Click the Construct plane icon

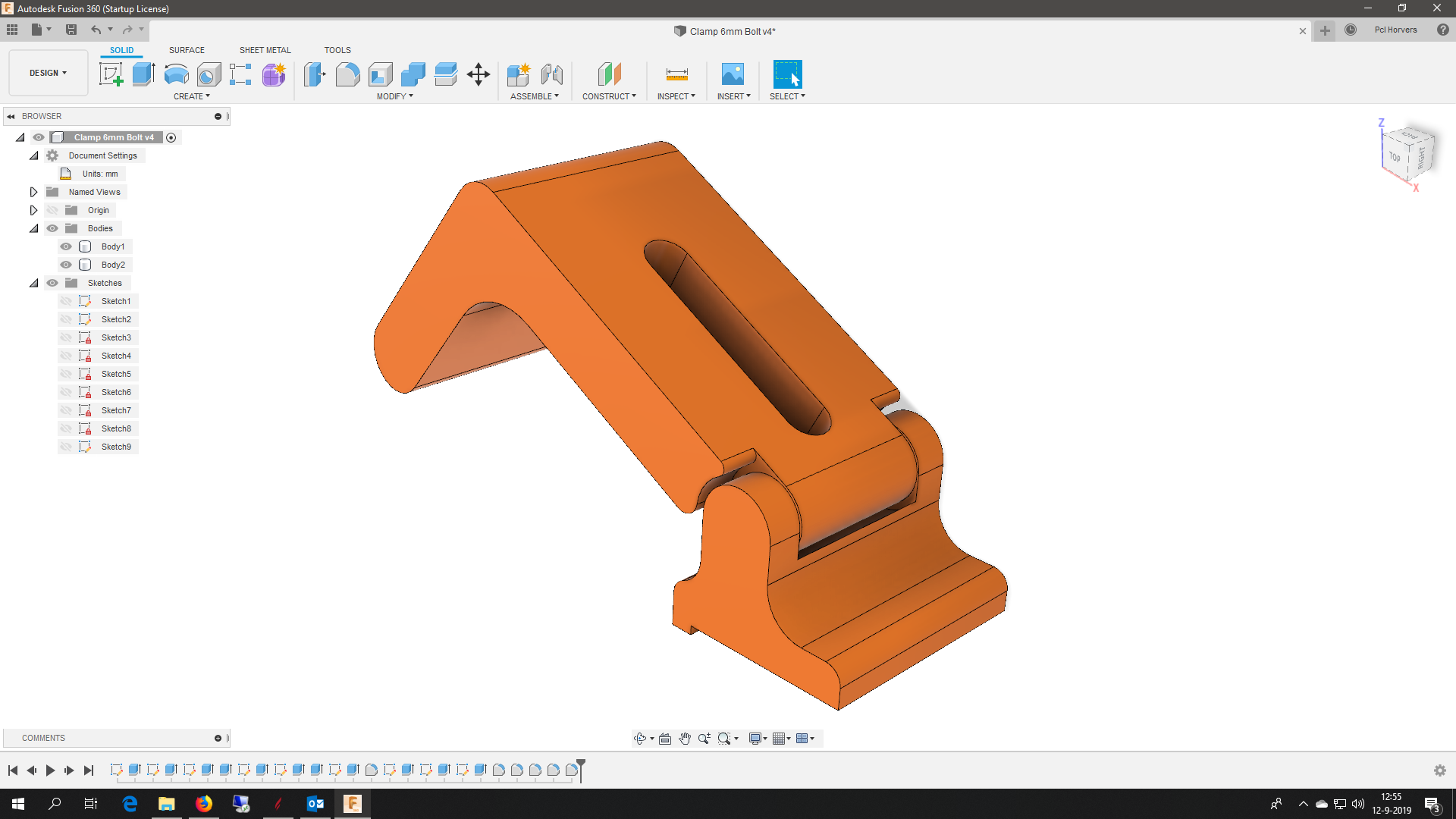(610, 74)
